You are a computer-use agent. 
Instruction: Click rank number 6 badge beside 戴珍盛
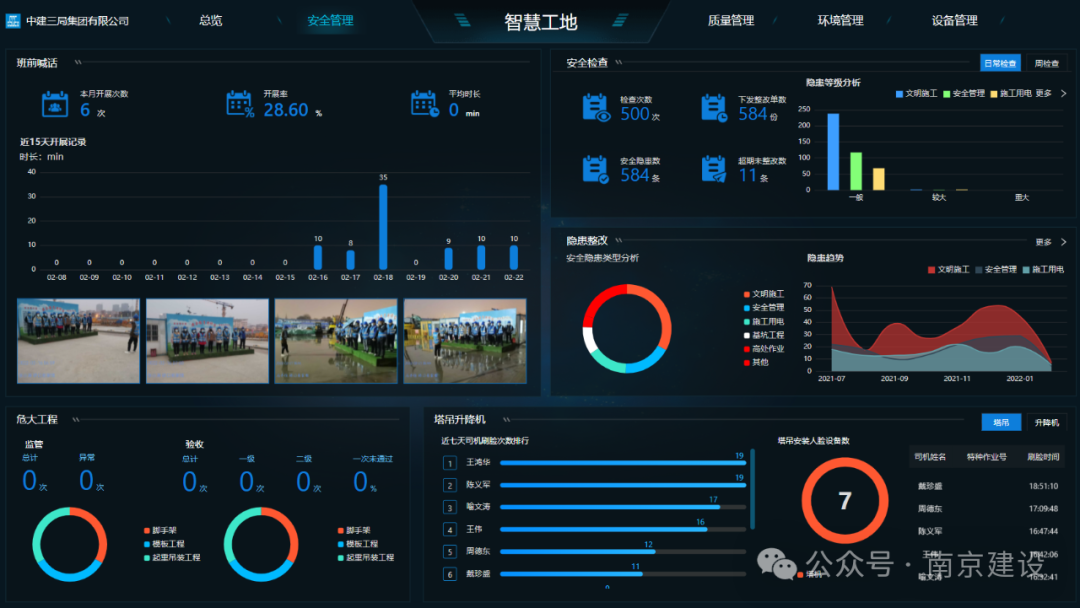coord(450,574)
